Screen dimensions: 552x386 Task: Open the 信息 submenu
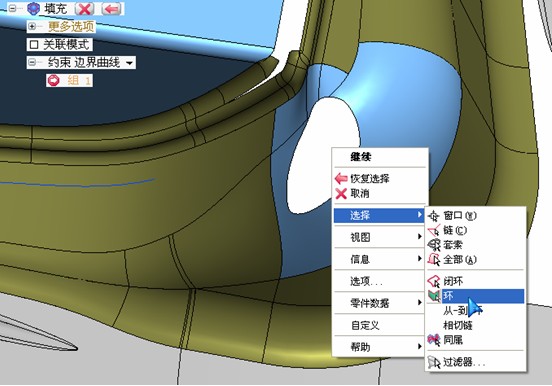380,259
